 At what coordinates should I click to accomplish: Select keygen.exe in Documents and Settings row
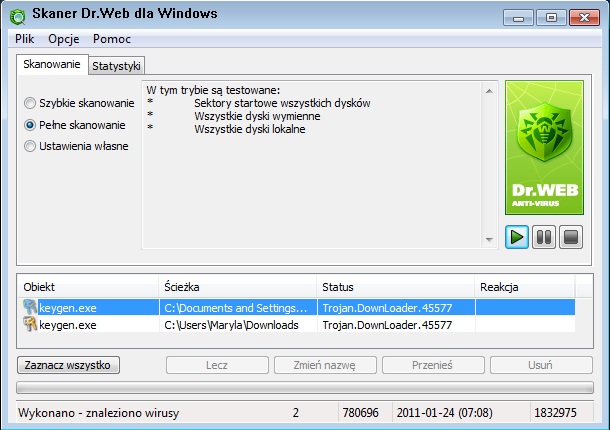tap(296, 307)
